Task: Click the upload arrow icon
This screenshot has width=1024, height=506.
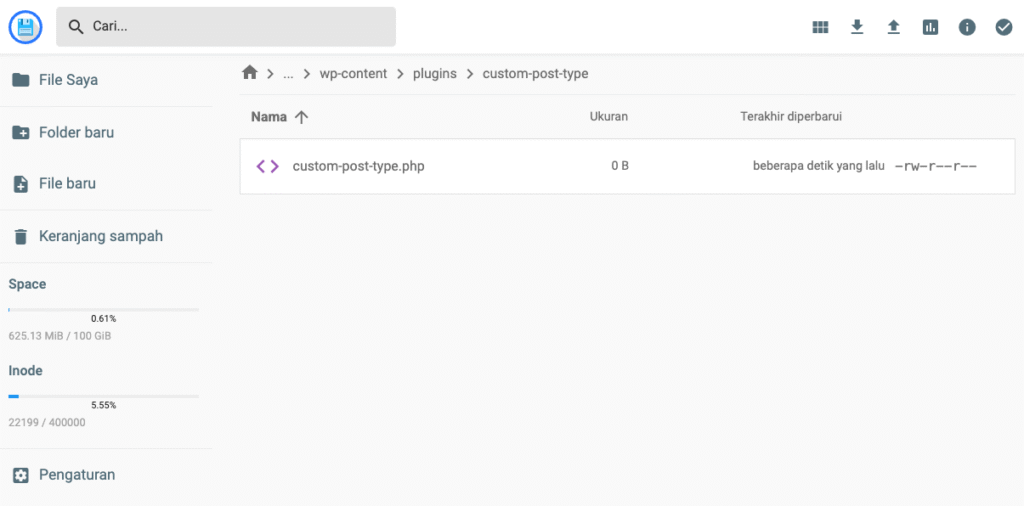Action: 893,27
